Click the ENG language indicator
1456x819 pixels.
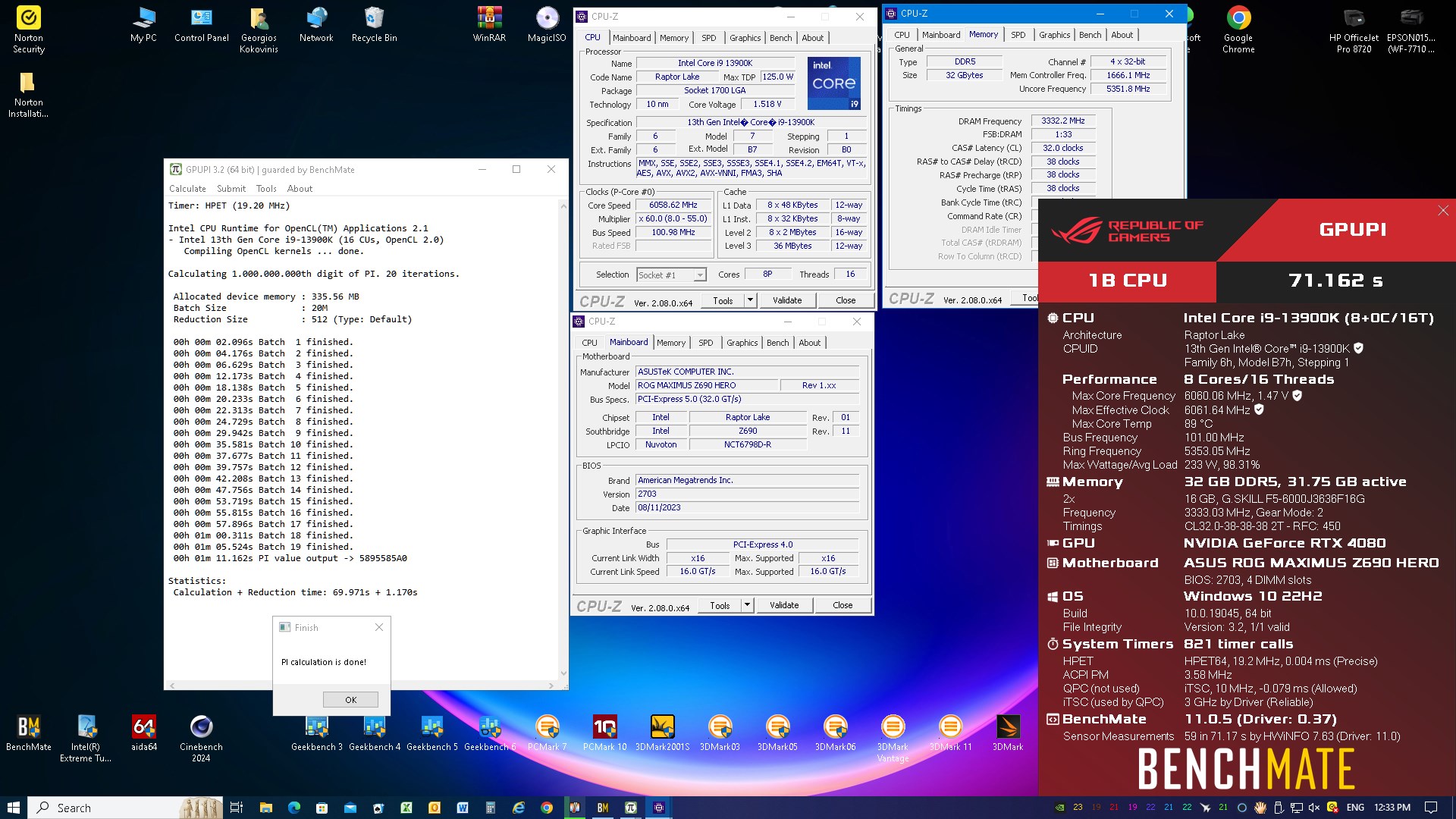1355,808
